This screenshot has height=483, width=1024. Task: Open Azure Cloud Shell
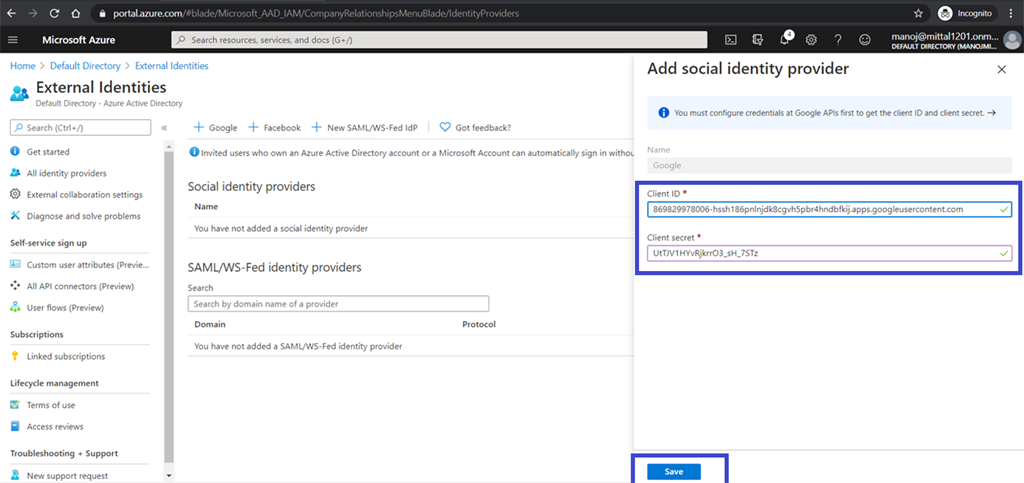tap(732, 40)
